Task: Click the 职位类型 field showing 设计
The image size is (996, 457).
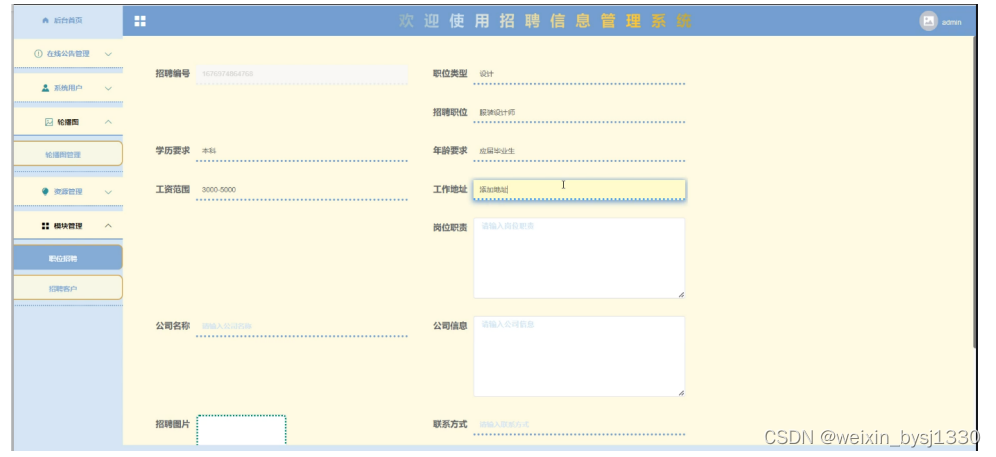Action: coord(579,74)
